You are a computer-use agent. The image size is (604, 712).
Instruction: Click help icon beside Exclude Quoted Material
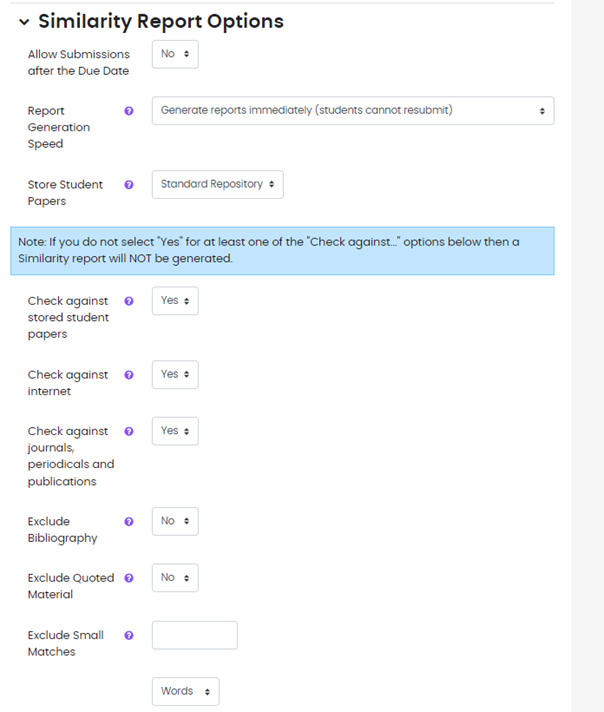(x=129, y=578)
